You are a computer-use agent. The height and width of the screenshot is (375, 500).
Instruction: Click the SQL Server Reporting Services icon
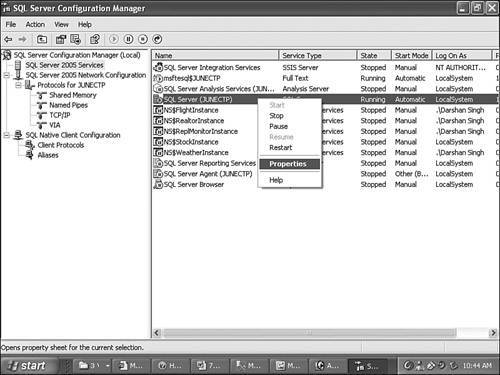(158, 163)
